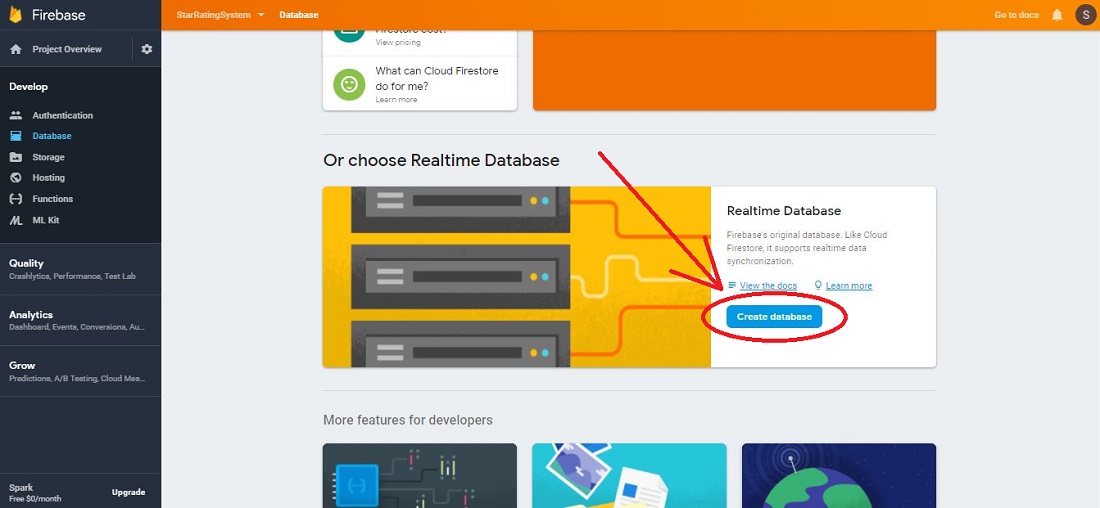Image resolution: width=1100 pixels, height=508 pixels.
Task: Click the document icon beside View the docs
Action: point(732,286)
